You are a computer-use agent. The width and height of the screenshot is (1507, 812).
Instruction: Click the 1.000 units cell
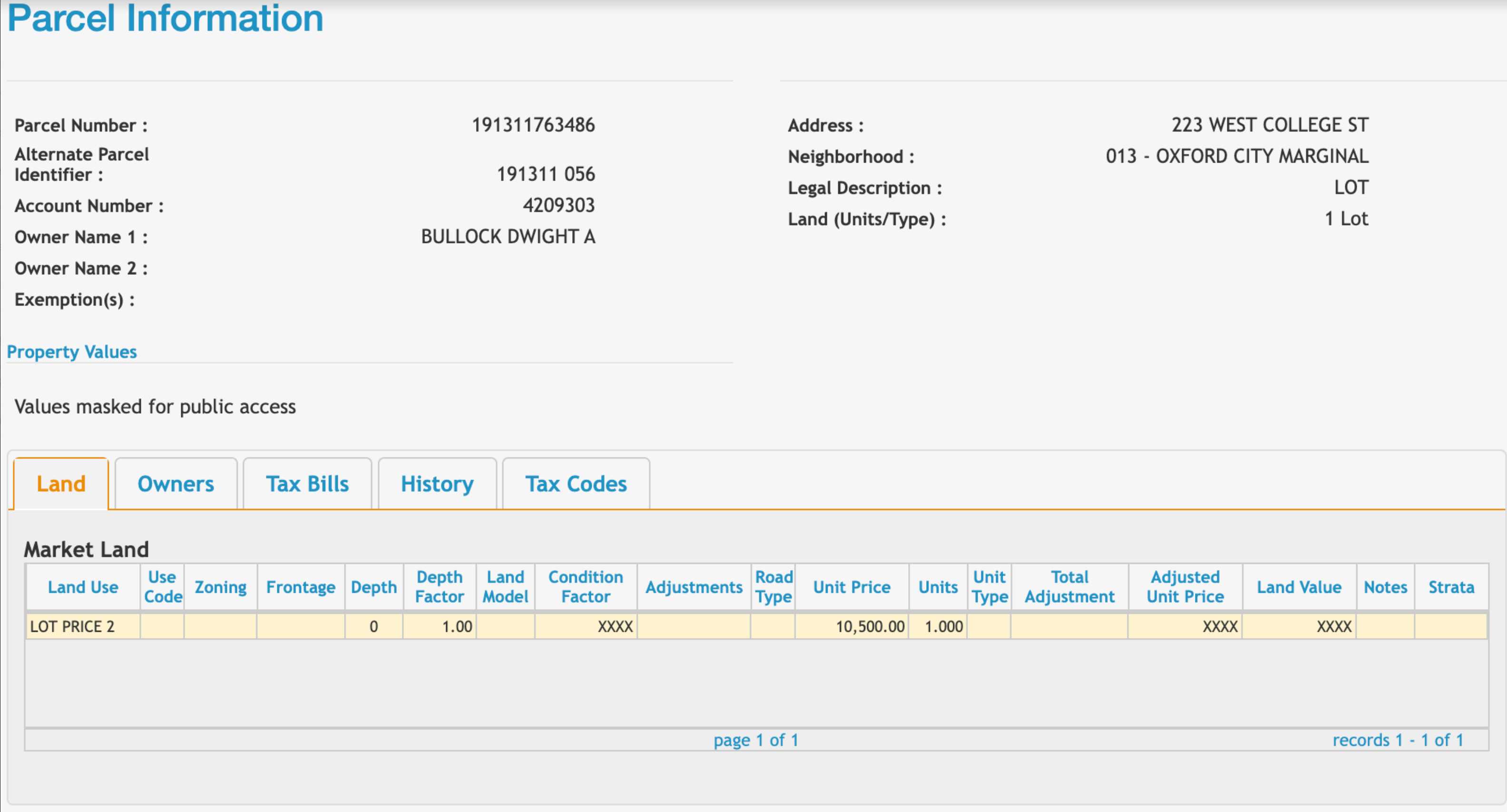[939, 627]
